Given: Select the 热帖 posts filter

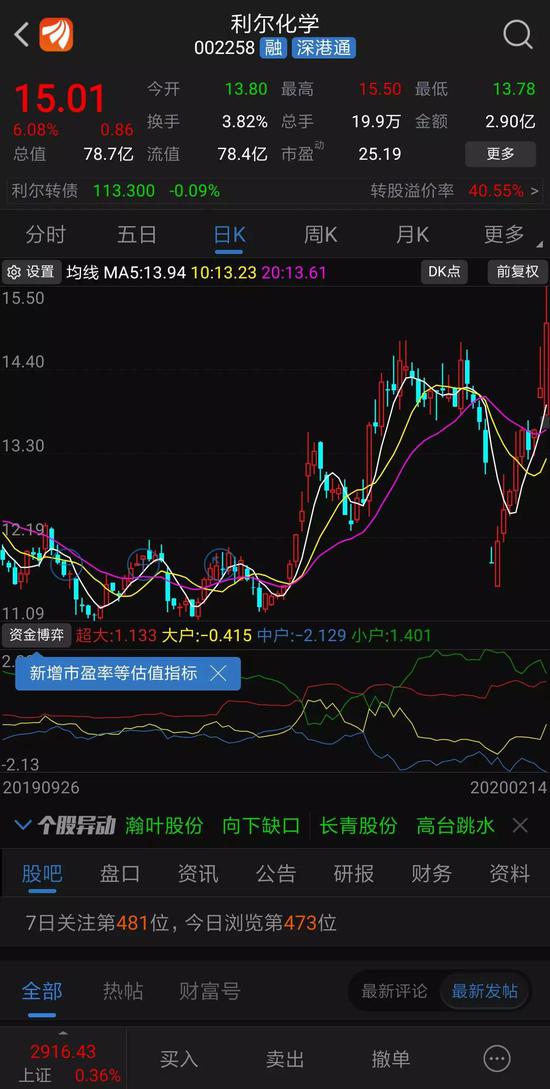Looking at the screenshot, I should tap(123, 991).
